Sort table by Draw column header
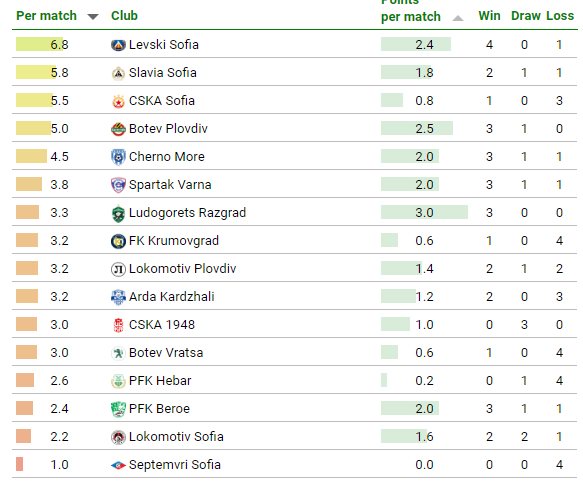 (526, 16)
